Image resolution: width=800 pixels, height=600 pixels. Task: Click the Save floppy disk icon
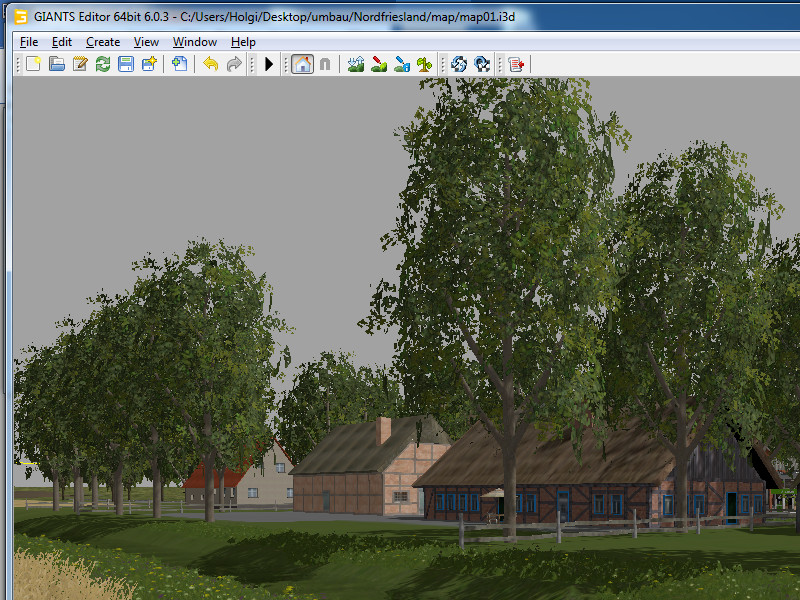click(x=126, y=64)
